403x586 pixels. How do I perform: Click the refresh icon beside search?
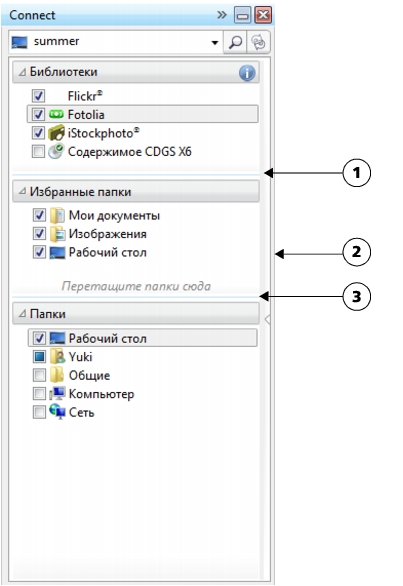coord(258,42)
